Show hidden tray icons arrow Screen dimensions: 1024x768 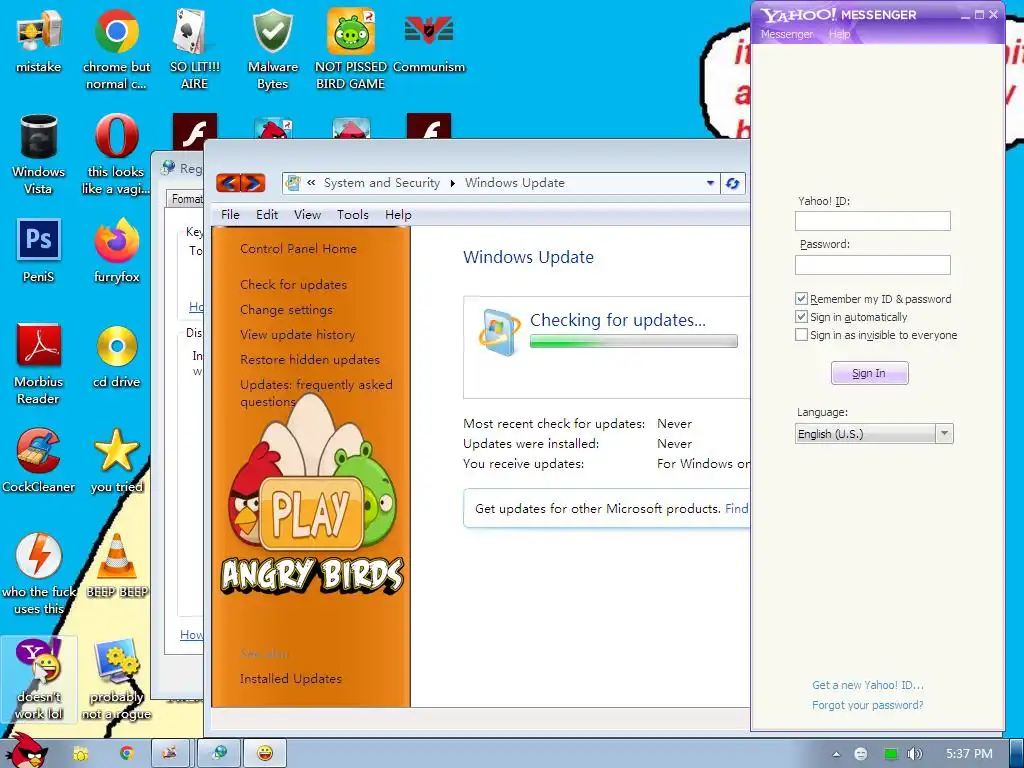(836, 754)
